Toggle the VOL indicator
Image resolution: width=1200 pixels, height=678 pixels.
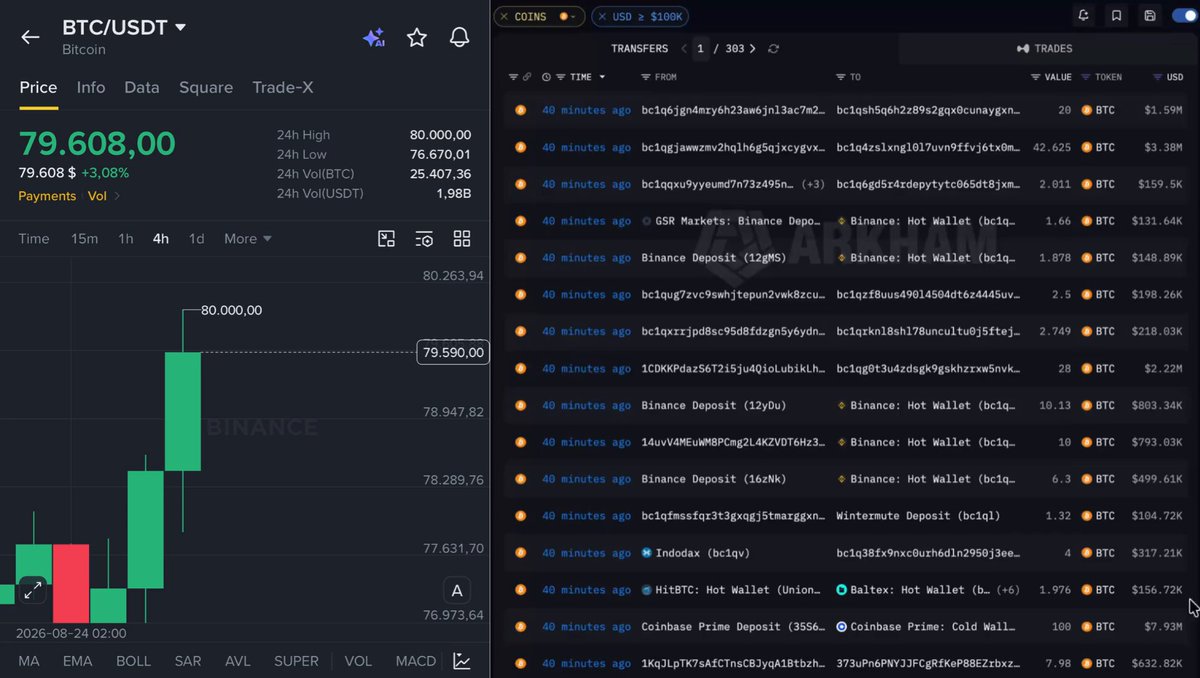[x=358, y=661]
